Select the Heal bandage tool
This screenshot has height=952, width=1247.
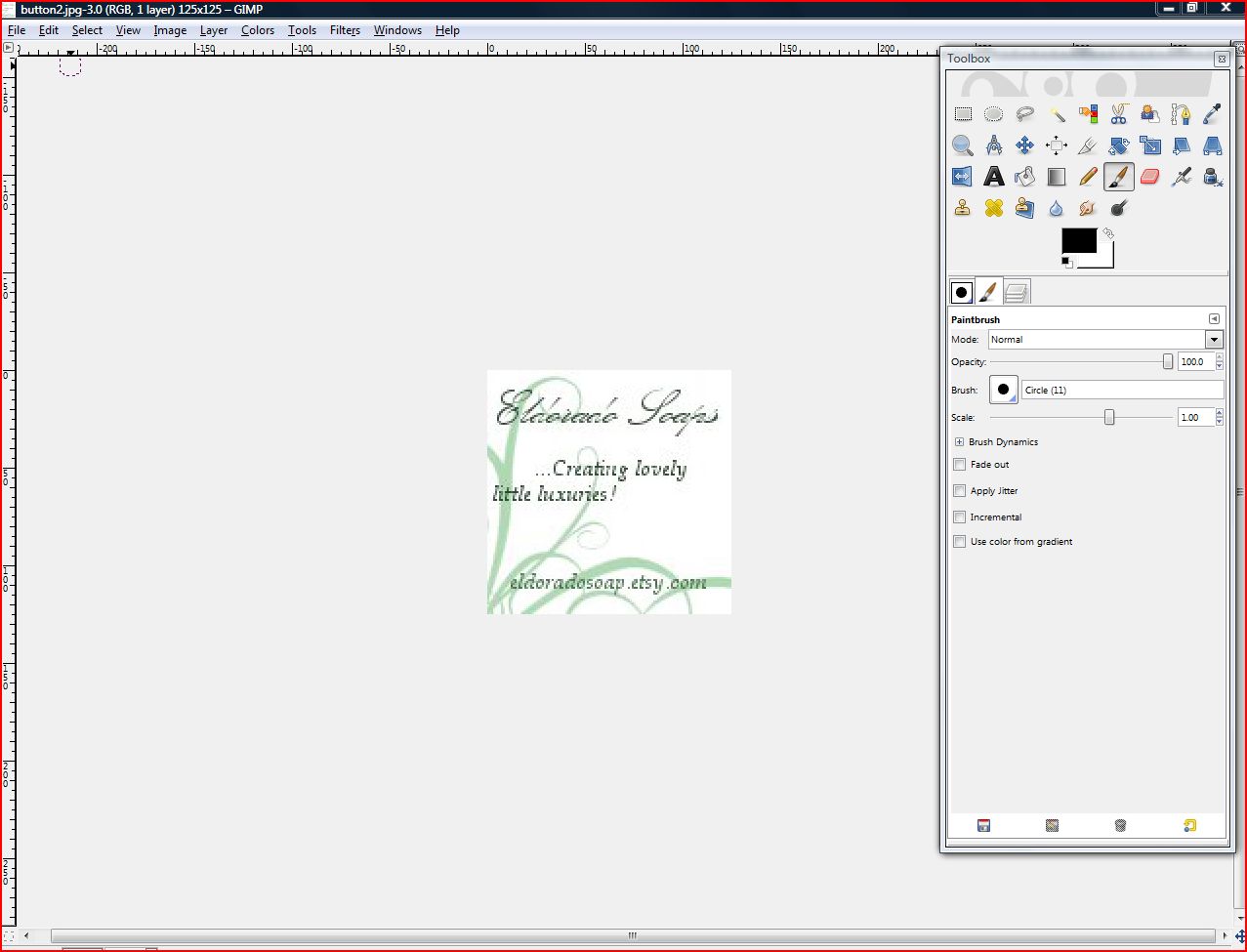coord(994,208)
